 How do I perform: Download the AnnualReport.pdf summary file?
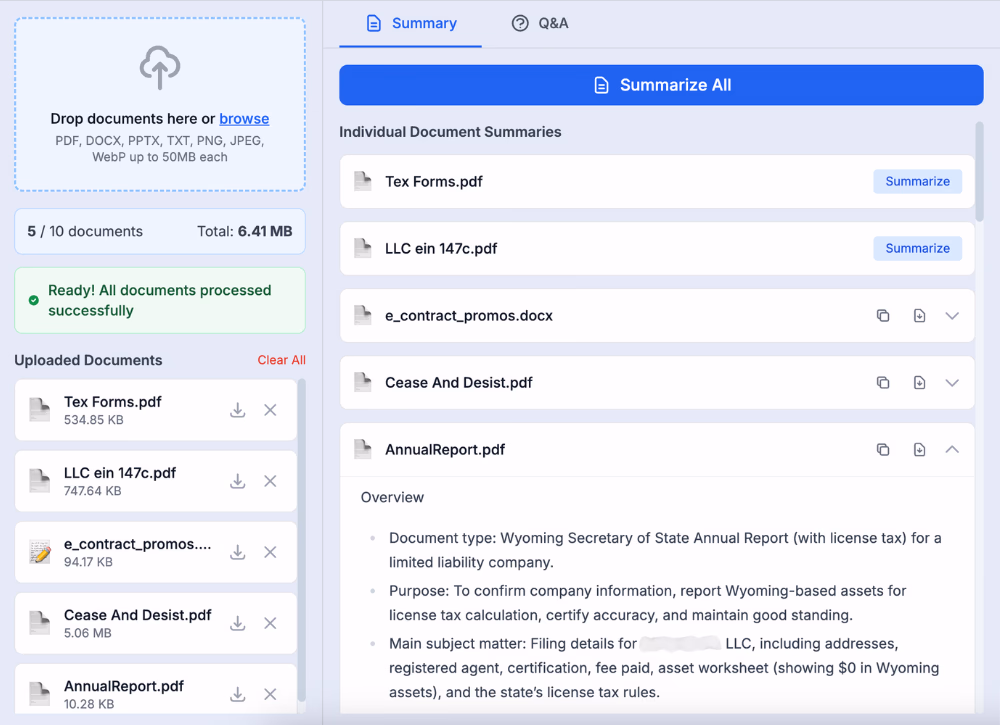[x=919, y=449]
